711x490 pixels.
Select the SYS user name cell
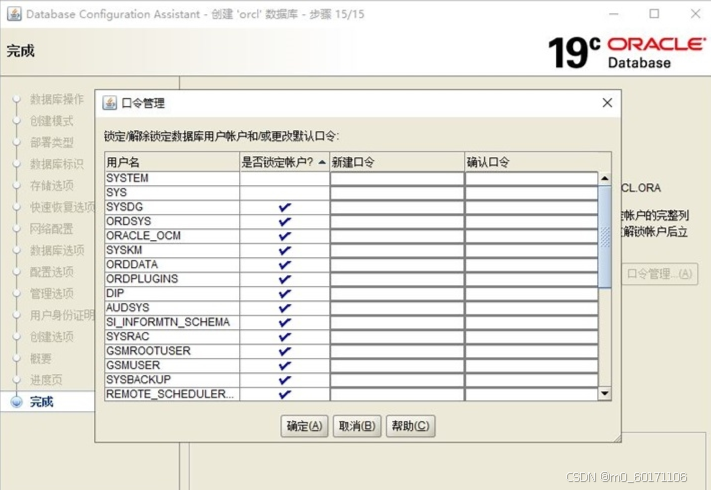(172, 193)
